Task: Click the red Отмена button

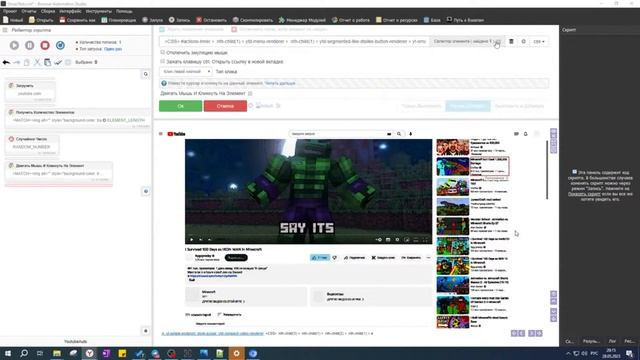Action: pos(225,106)
